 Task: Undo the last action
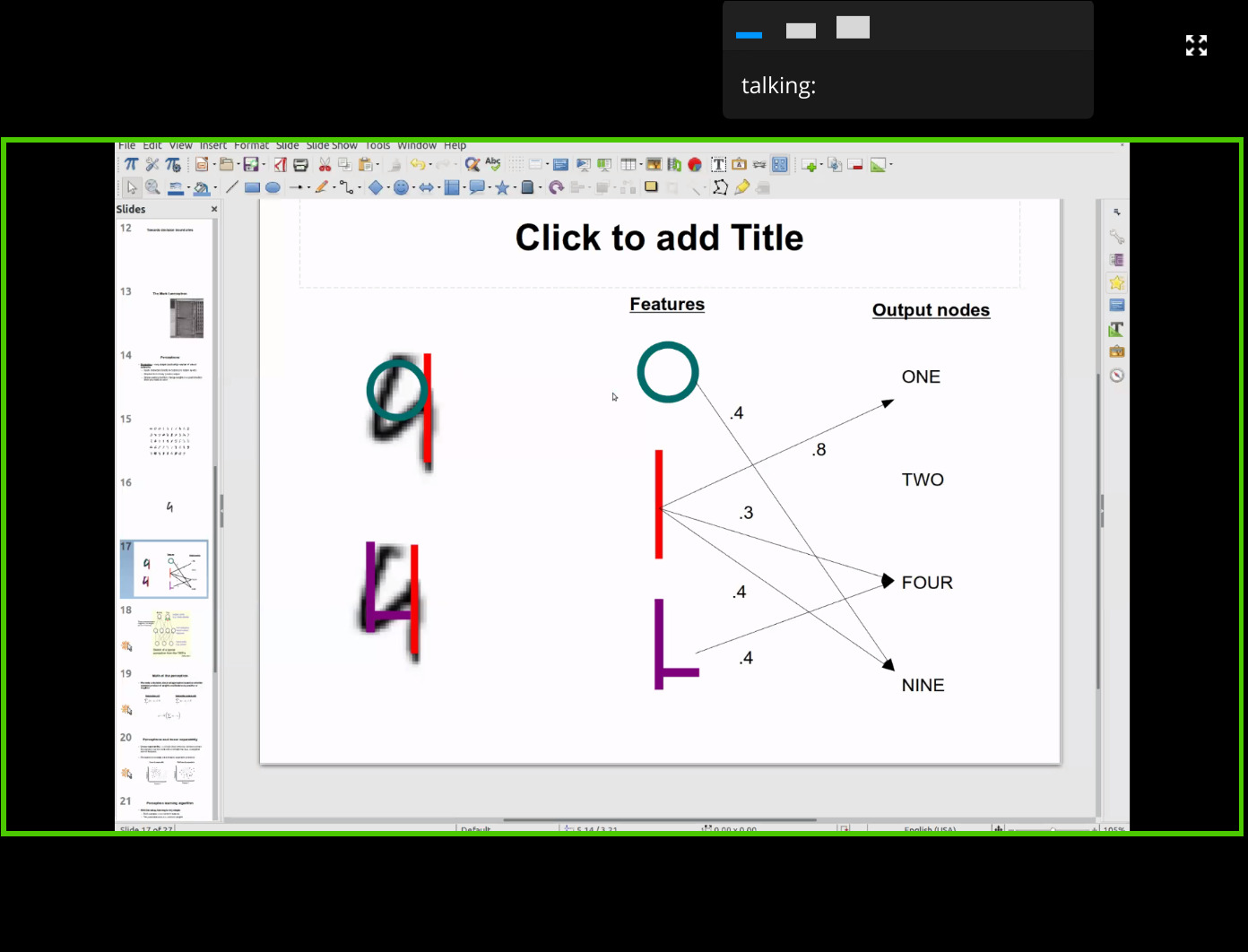417,164
